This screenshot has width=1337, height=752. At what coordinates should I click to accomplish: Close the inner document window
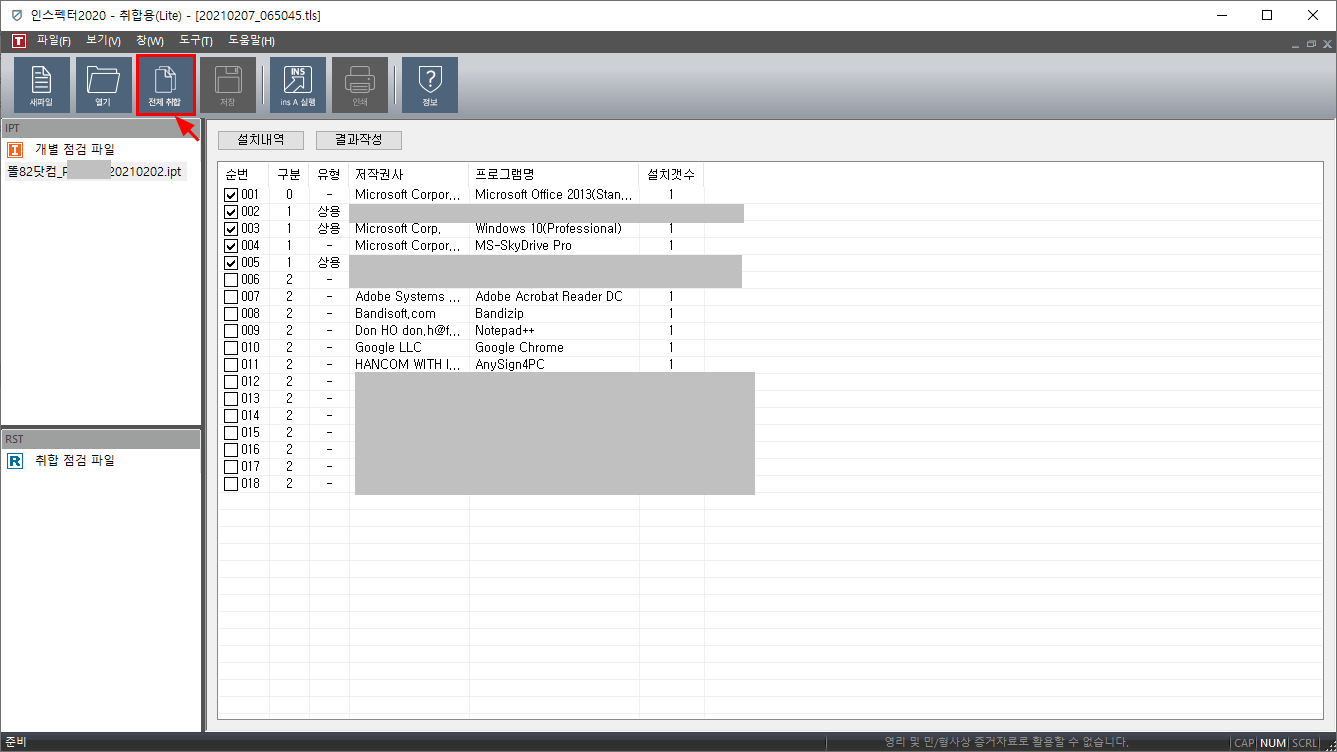[1325, 44]
